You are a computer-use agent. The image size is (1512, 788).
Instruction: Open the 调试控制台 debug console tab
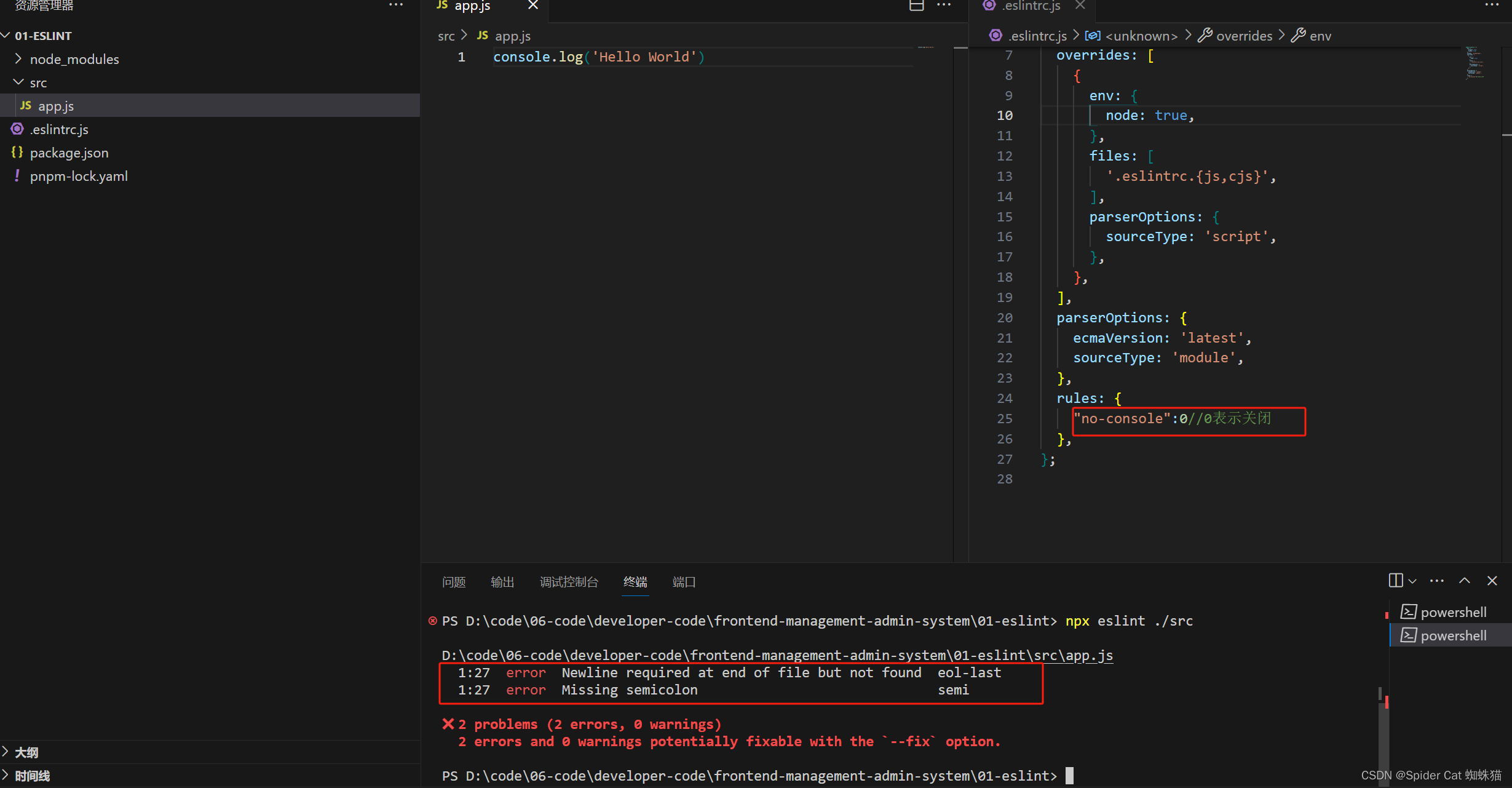[569, 582]
